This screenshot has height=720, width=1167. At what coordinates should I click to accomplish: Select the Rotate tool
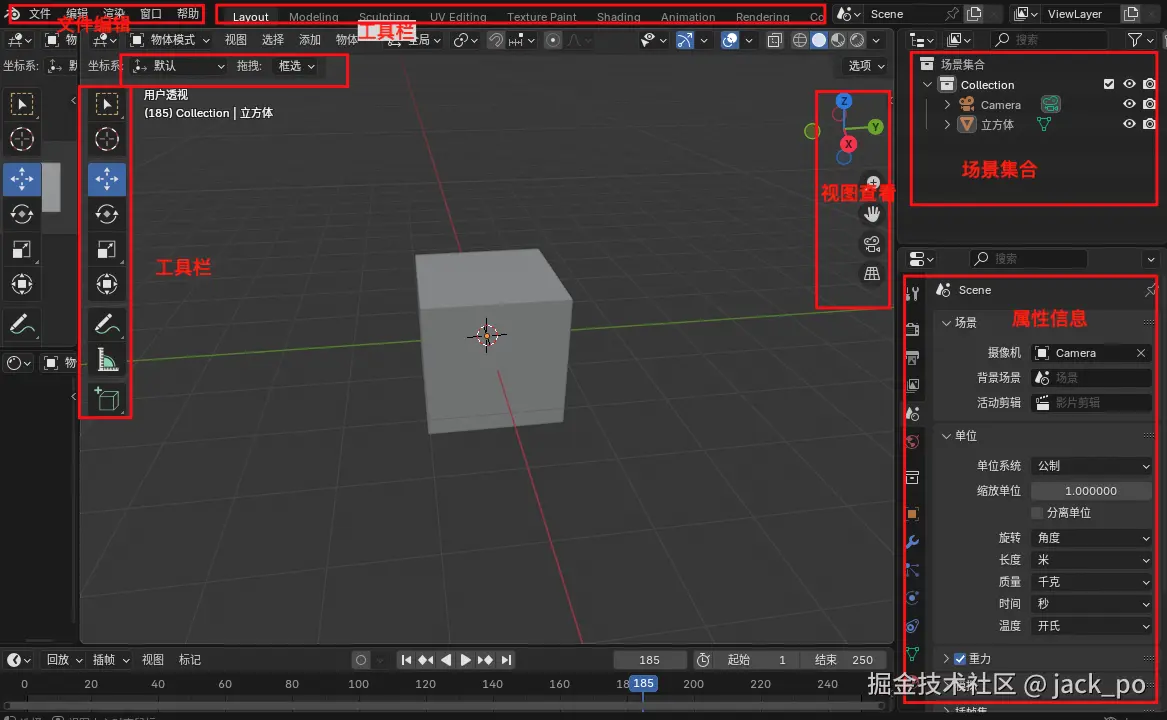(x=107, y=213)
